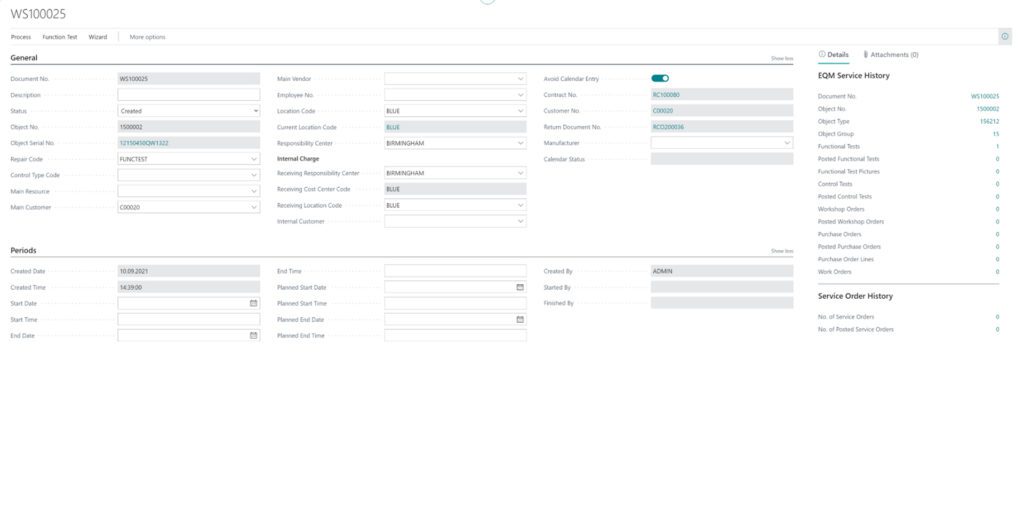
Task: Click Show less in the General section
Action: (781, 59)
